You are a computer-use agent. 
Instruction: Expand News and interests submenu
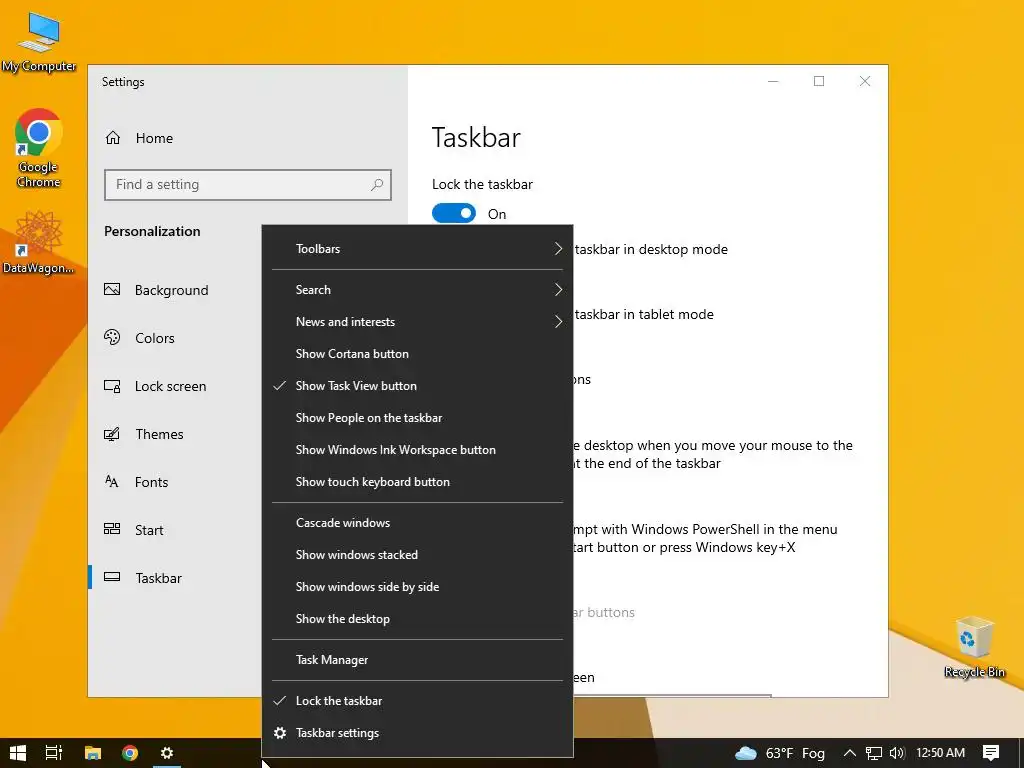pyautogui.click(x=417, y=321)
